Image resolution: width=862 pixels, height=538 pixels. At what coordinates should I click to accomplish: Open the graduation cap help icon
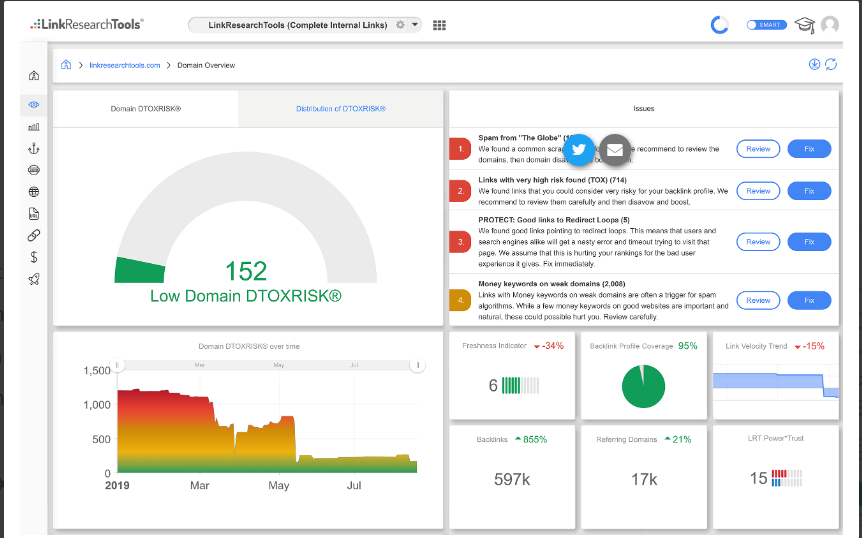coord(805,25)
